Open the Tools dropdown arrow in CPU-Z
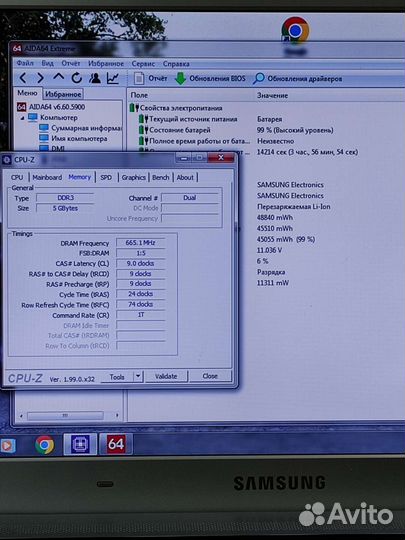The height and width of the screenshot is (540, 405). point(138,376)
